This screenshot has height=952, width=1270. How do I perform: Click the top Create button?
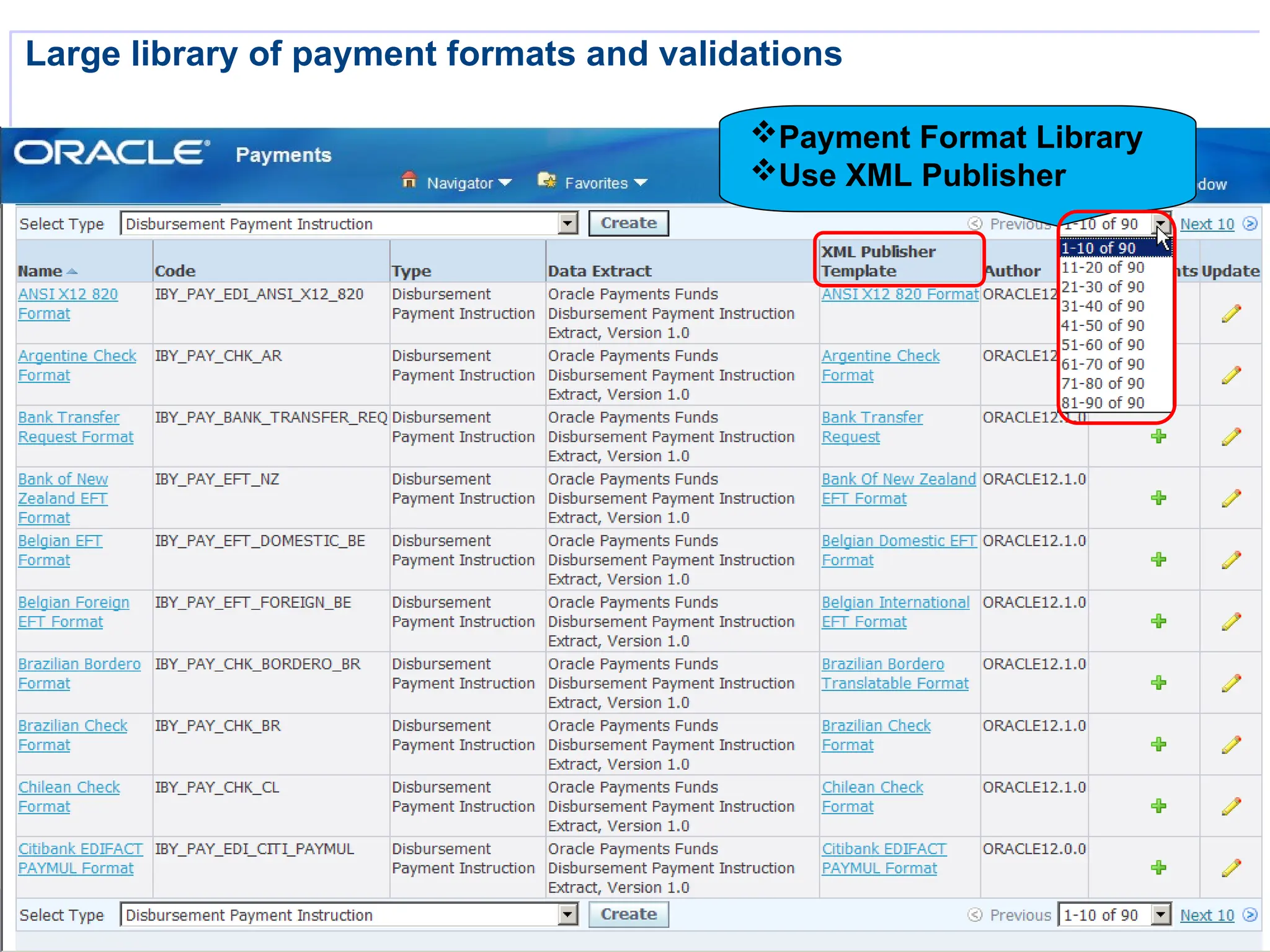click(x=628, y=223)
